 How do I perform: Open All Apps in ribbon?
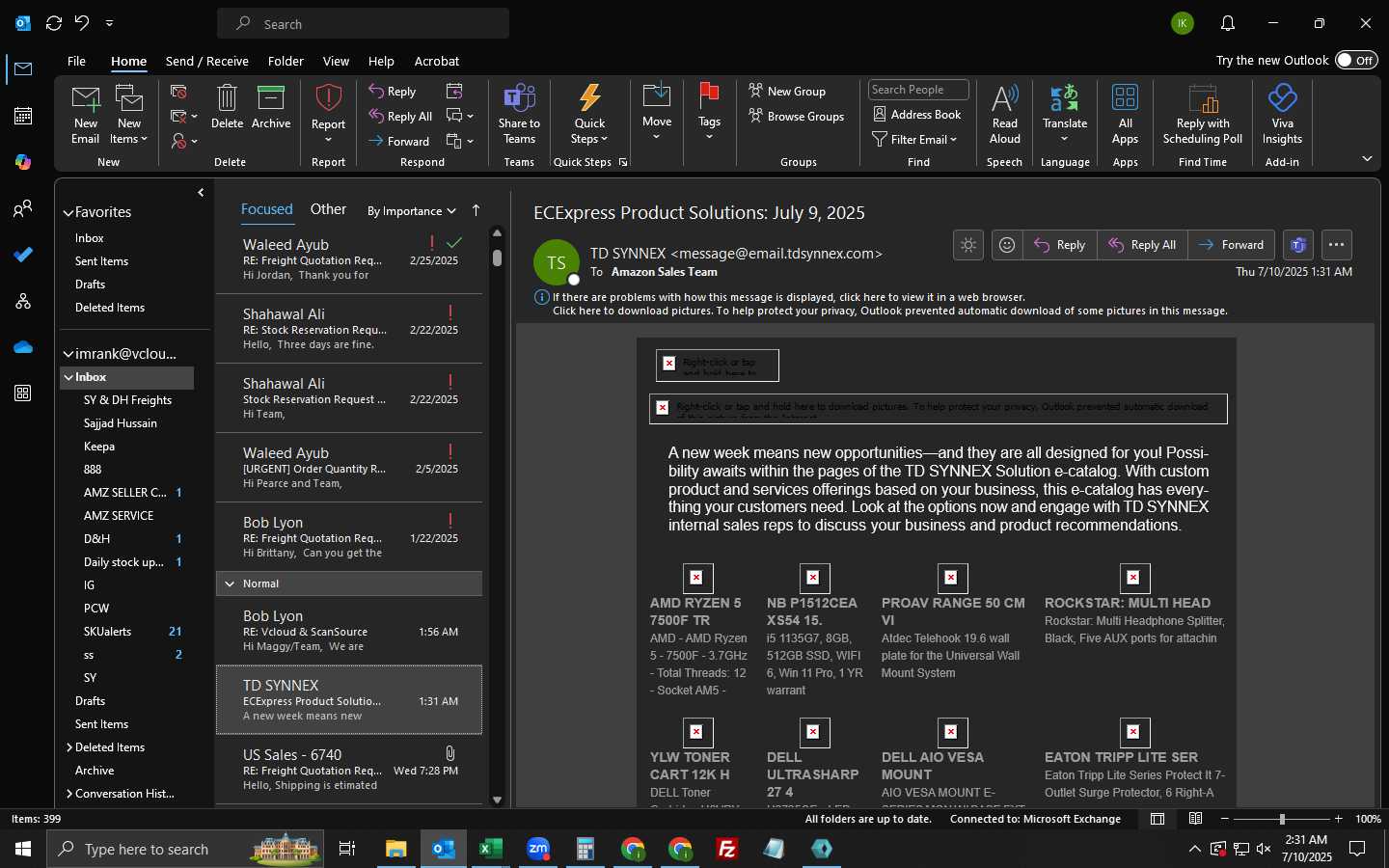(x=1125, y=114)
